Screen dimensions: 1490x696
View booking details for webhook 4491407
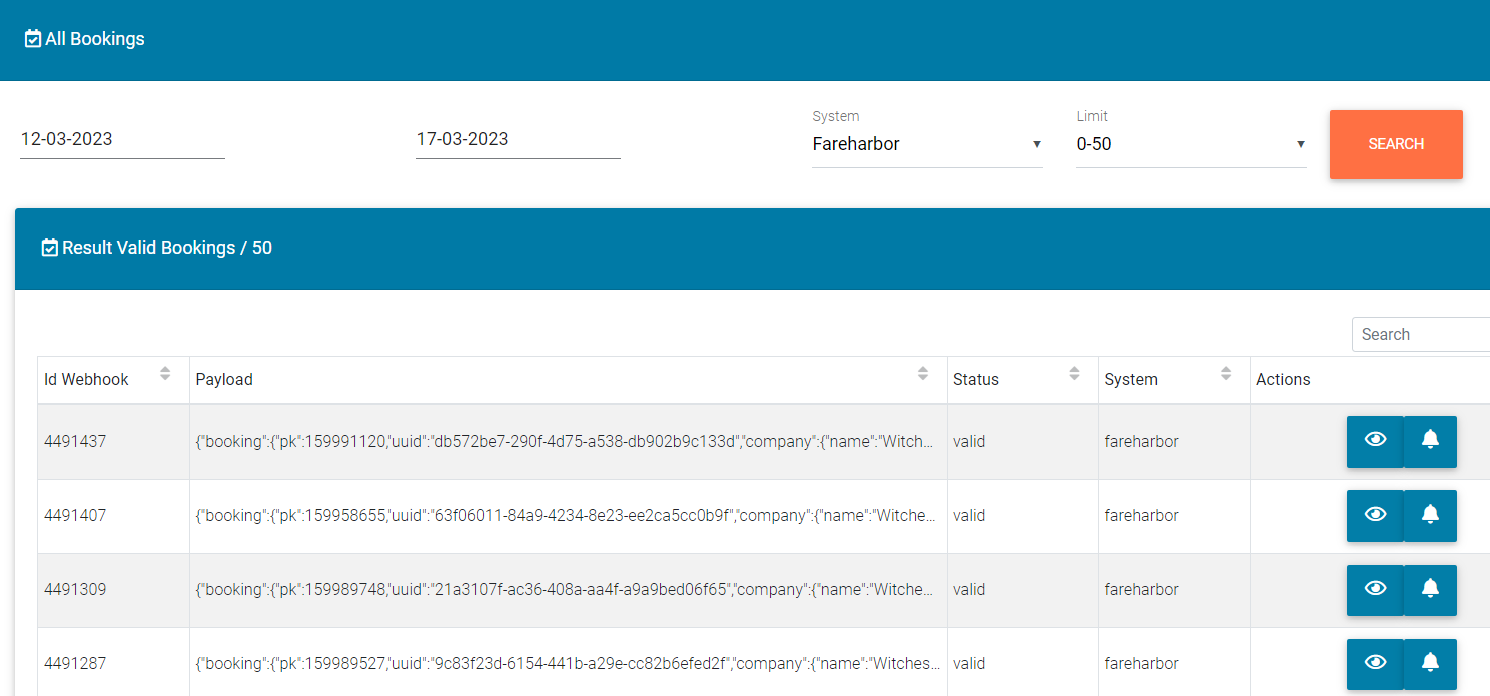click(1375, 516)
